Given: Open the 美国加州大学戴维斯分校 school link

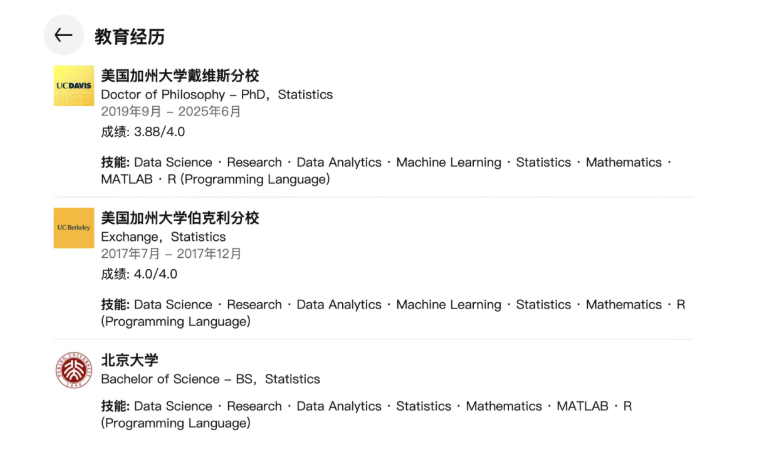Looking at the screenshot, I should 180,76.
